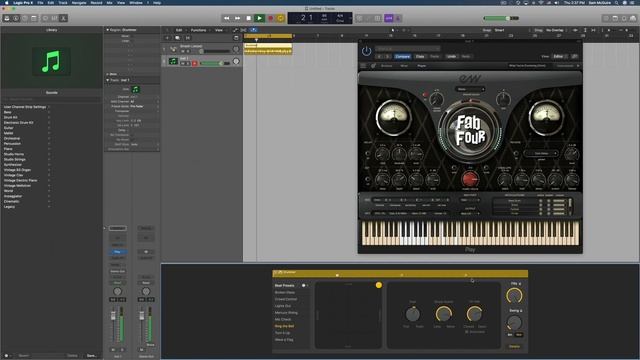Image resolution: width=640 pixels, height=360 pixels.
Task: Select the Mic Check beat preset
Action: pyautogui.click(x=283, y=319)
